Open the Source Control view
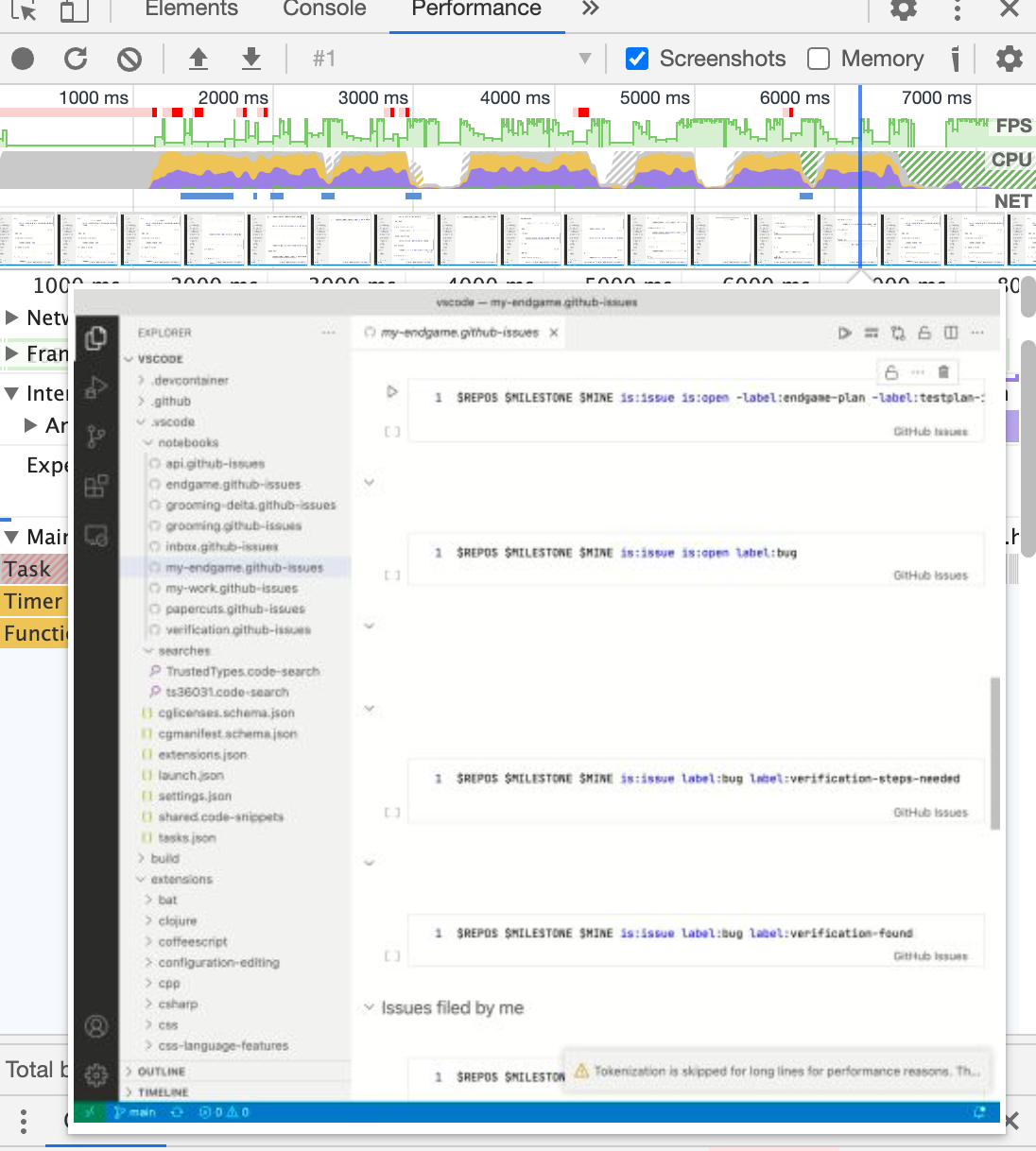The image size is (1036, 1151). [95, 435]
